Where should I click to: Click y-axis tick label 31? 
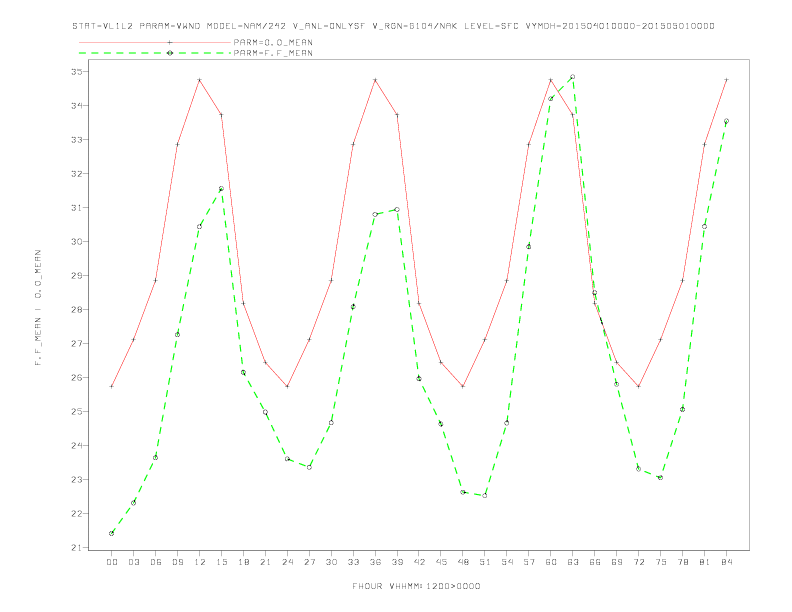(77, 208)
